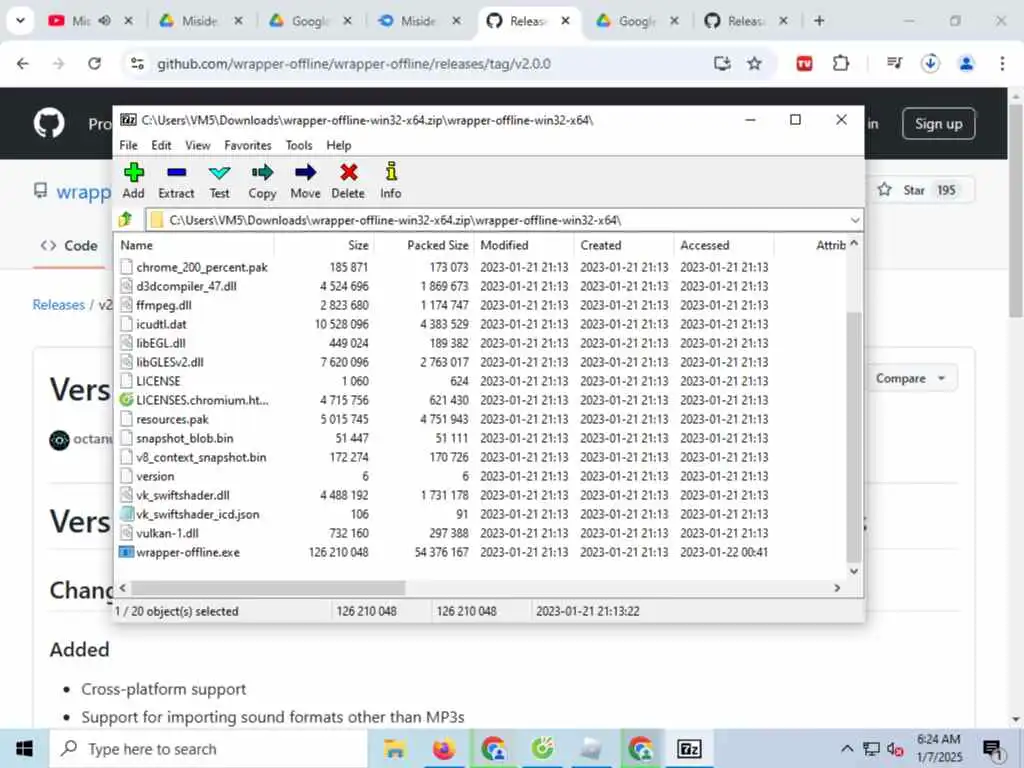1024x768 pixels.
Task: Open the Compare dropdown on GitHub
Action: (x=910, y=378)
